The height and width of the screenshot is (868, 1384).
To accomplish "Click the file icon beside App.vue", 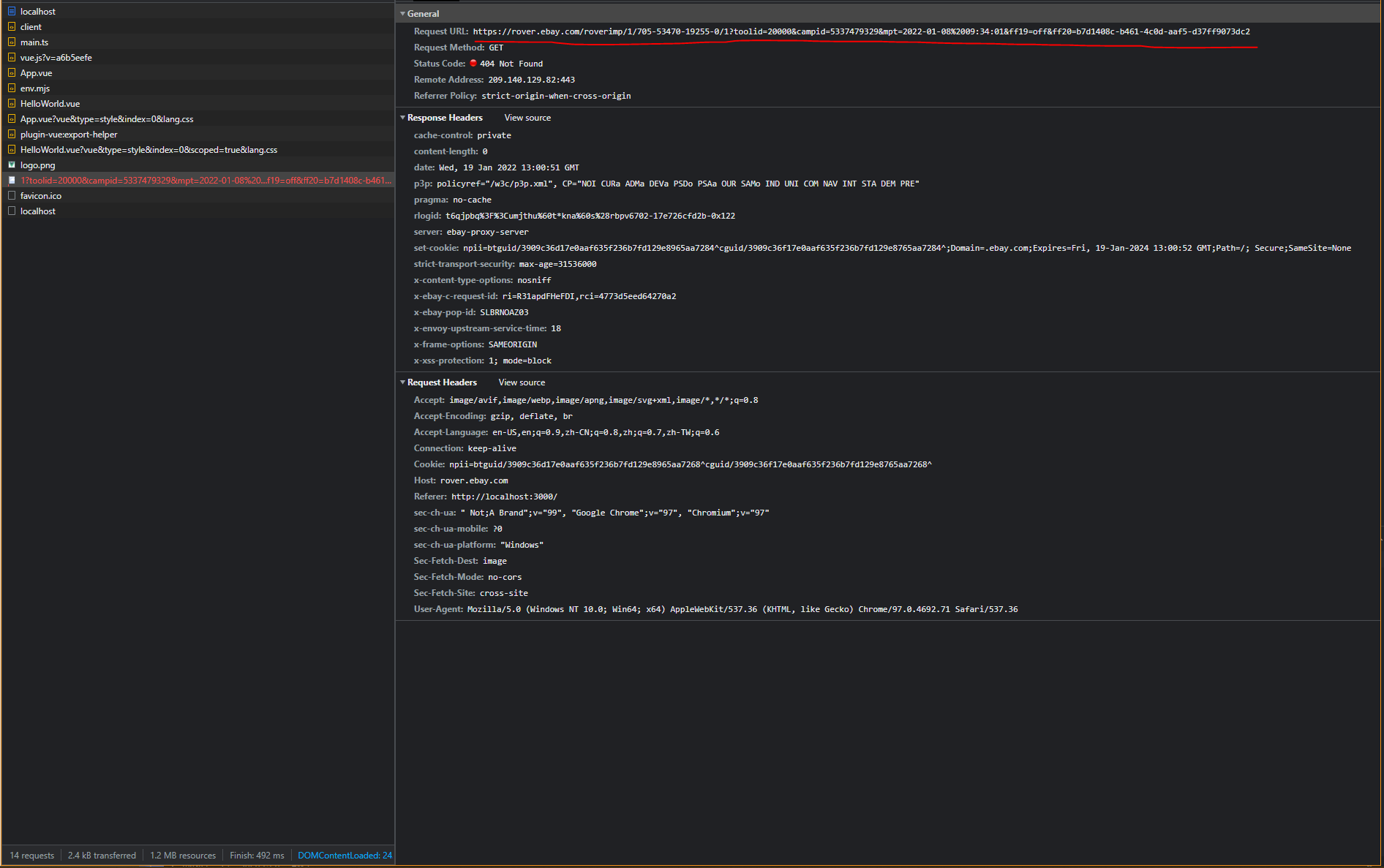I will 12,72.
